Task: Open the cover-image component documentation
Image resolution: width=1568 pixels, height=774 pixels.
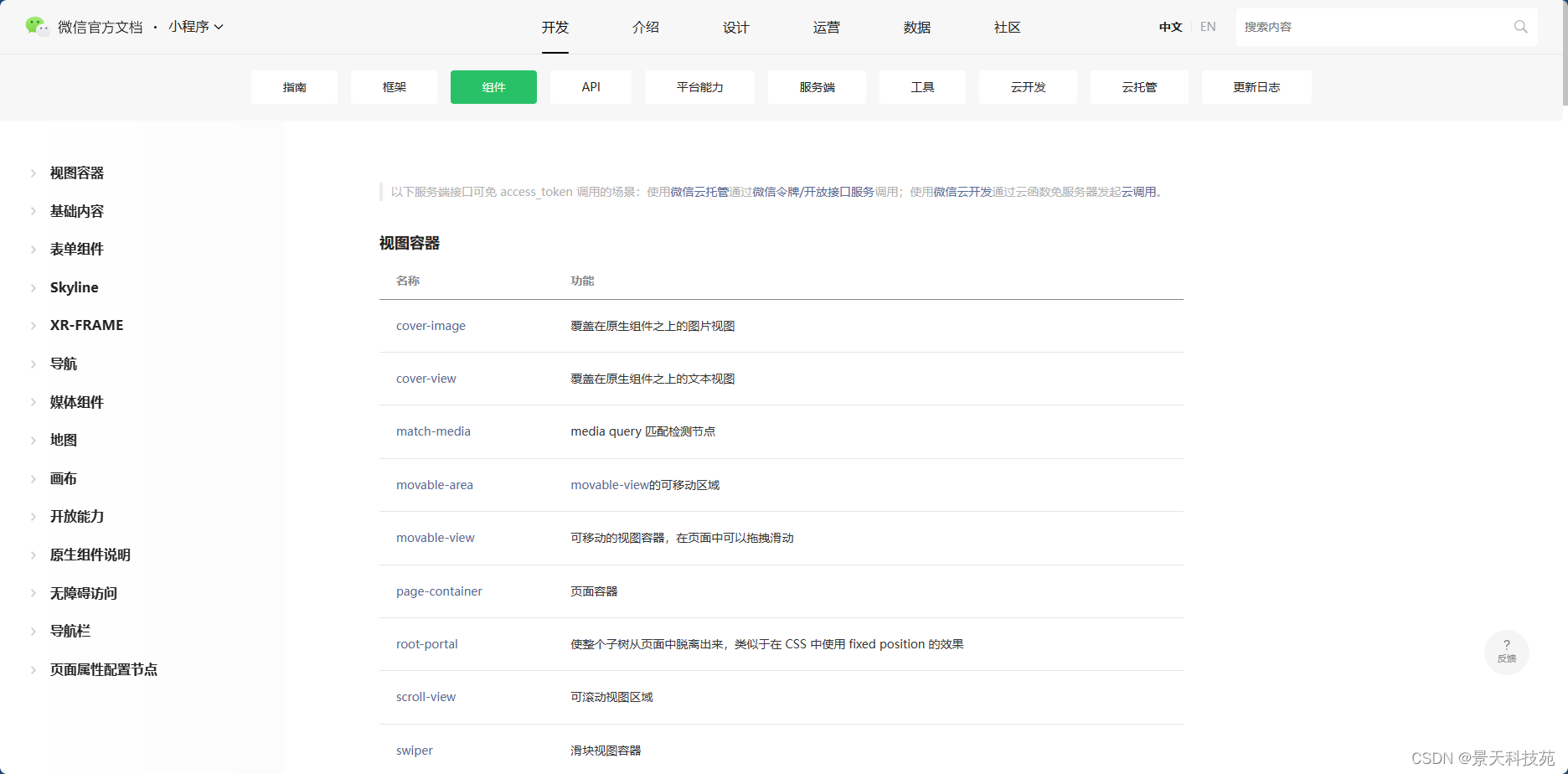Action: tap(431, 326)
